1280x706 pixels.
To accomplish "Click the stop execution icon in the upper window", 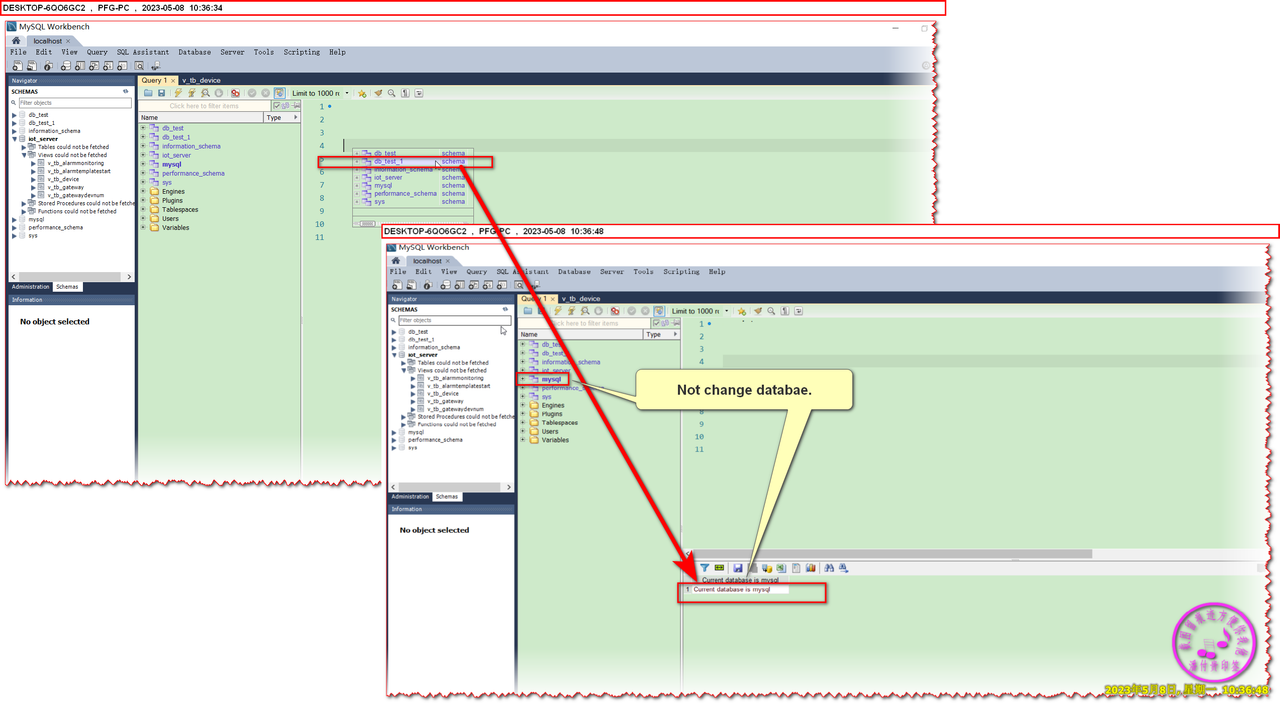I will 219,93.
